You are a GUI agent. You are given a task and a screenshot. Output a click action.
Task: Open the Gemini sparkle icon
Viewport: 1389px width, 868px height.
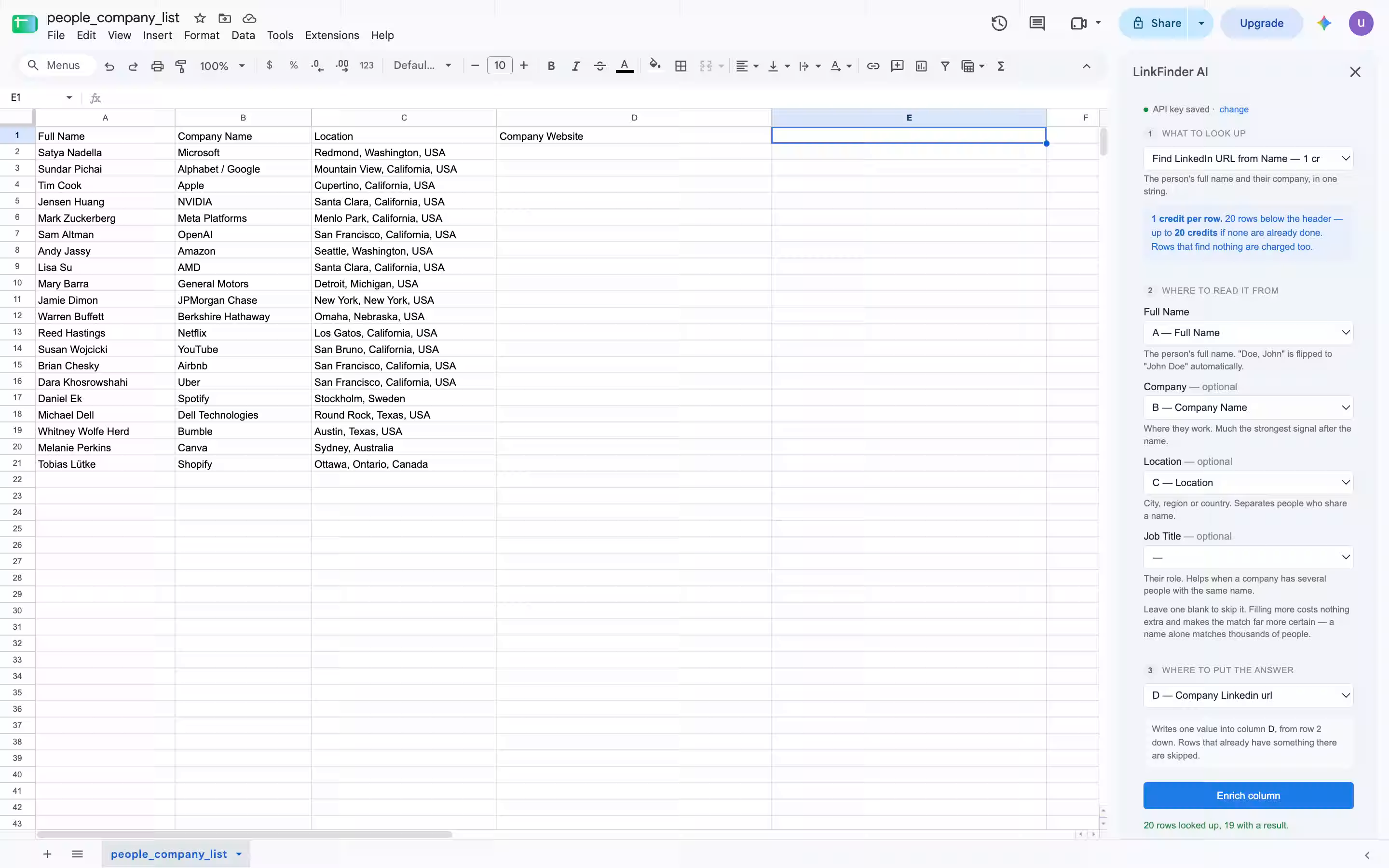click(1324, 24)
